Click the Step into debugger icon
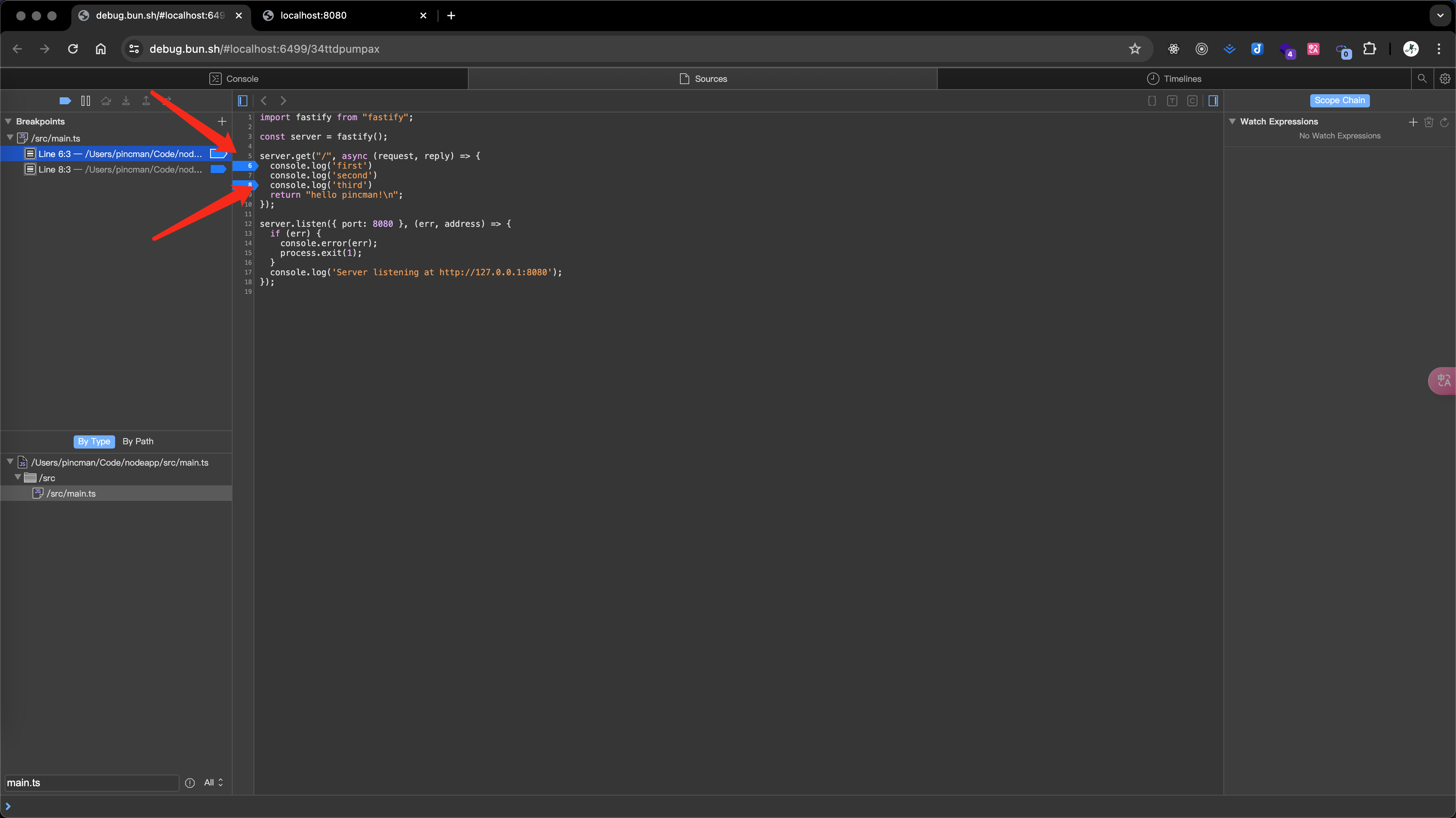 126,101
